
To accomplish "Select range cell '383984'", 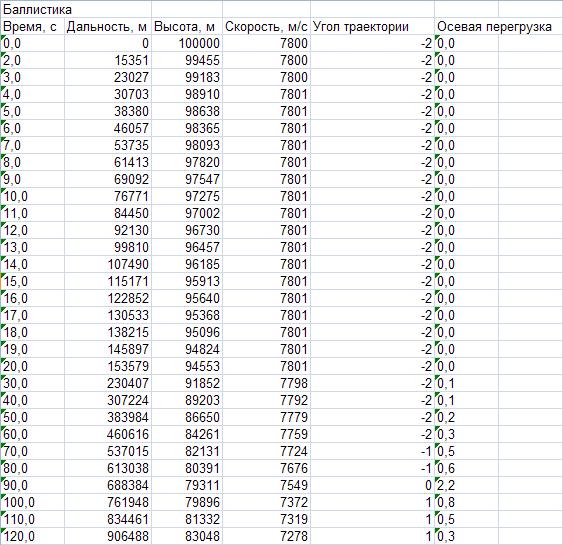I will tap(108, 418).
